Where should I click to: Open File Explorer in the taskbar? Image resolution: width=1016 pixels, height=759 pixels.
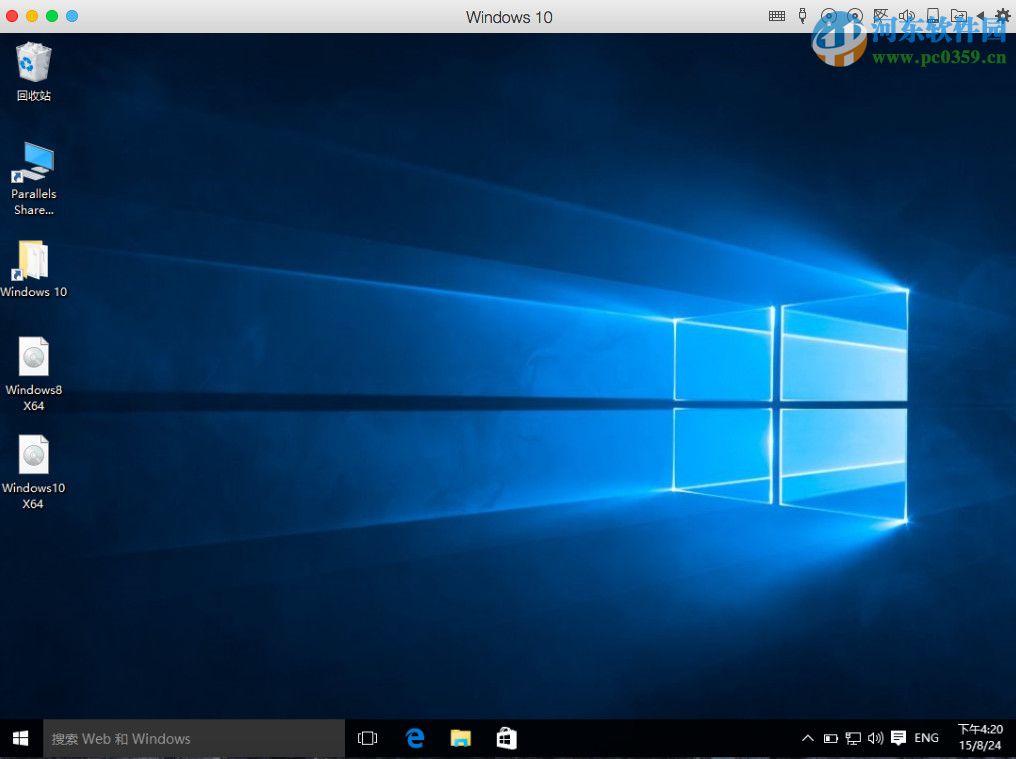pos(460,738)
